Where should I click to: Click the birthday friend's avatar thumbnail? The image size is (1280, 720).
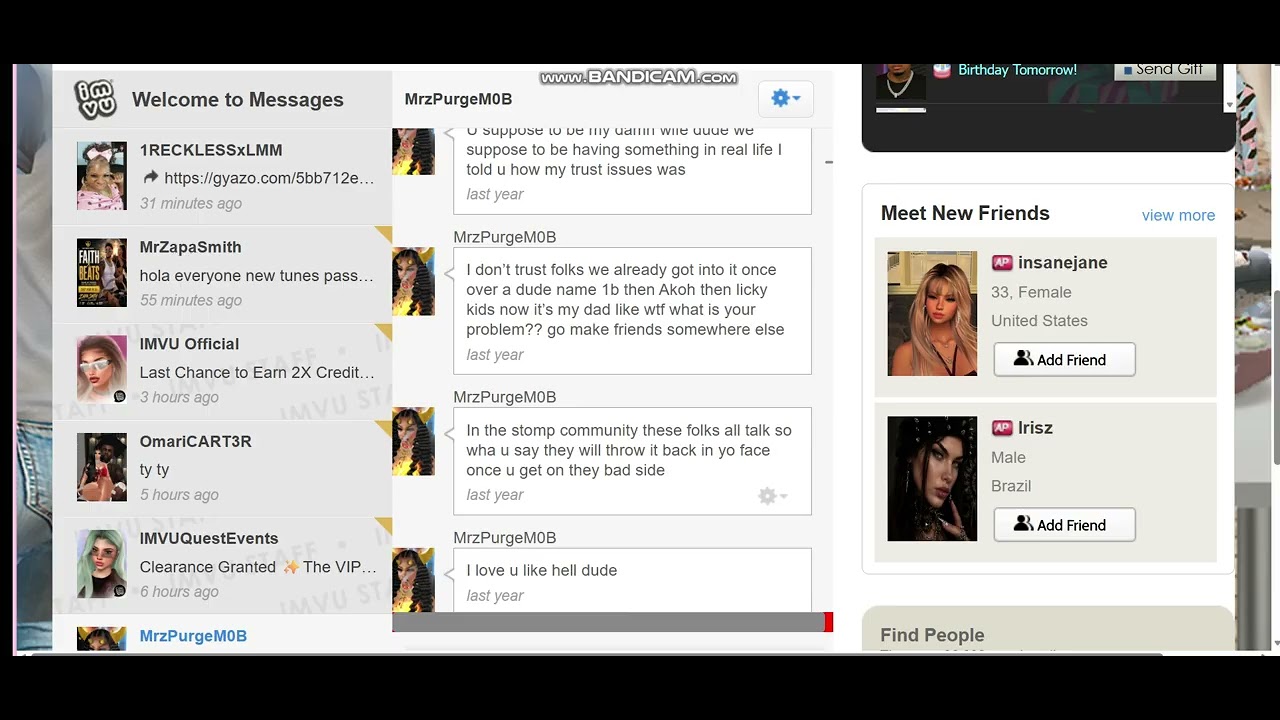point(901,82)
